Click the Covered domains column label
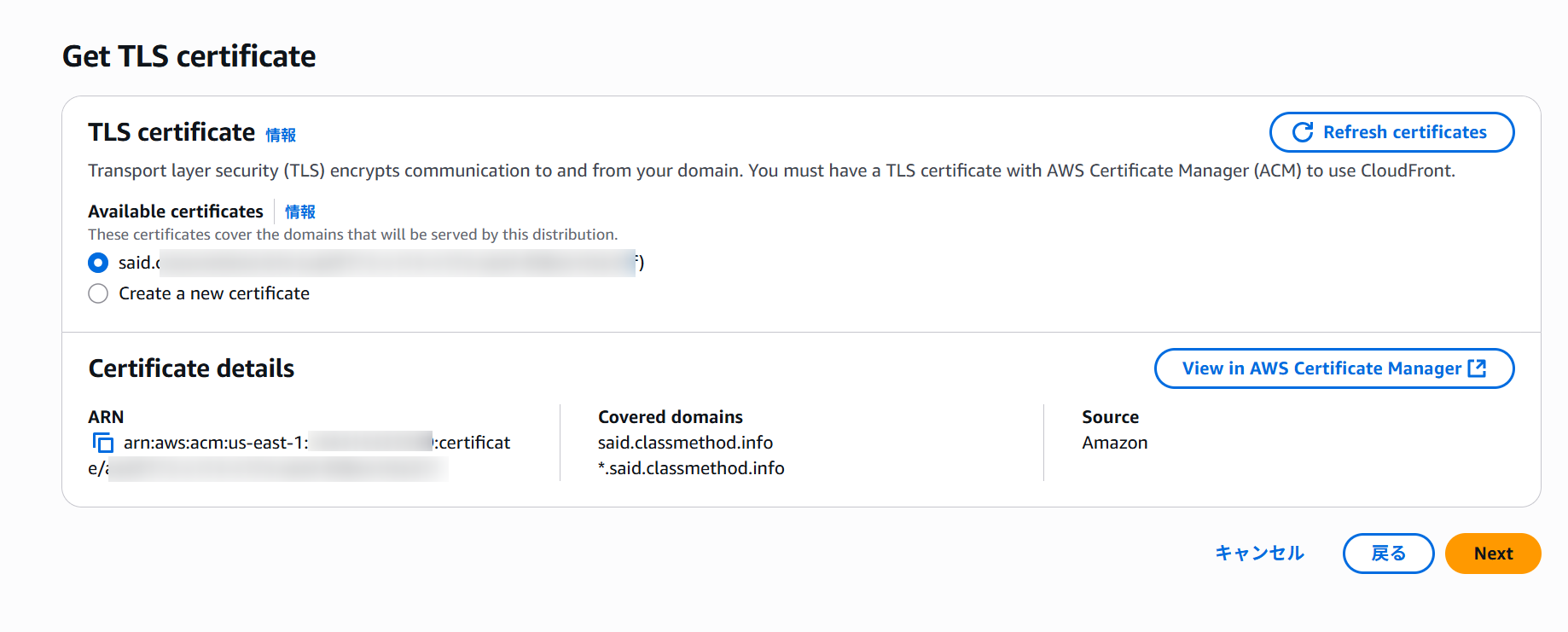The width and height of the screenshot is (1568, 632). pos(670,417)
